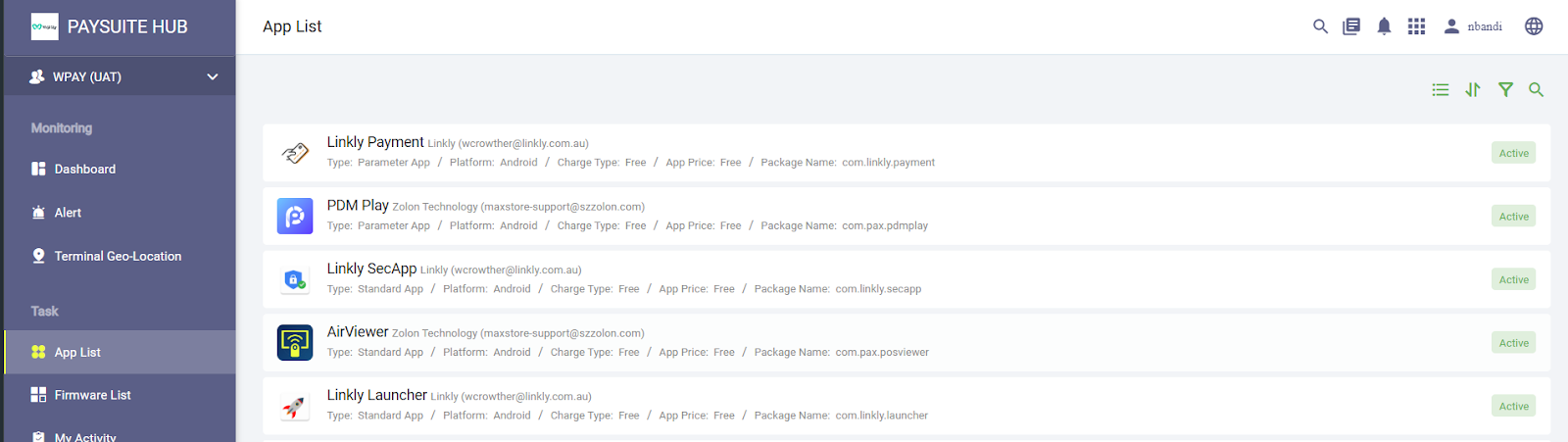Click the green search icon above list
The height and width of the screenshot is (442, 1568).
click(x=1536, y=89)
